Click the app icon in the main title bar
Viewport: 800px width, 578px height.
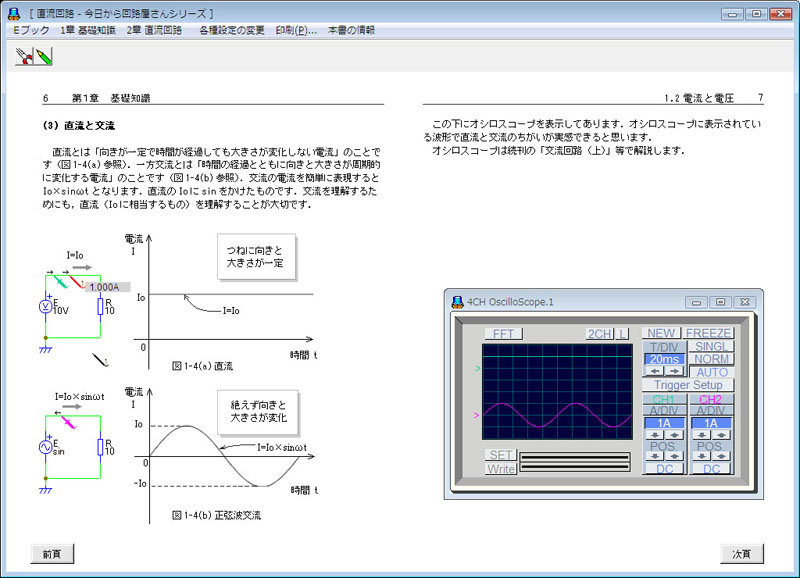[x=14, y=14]
